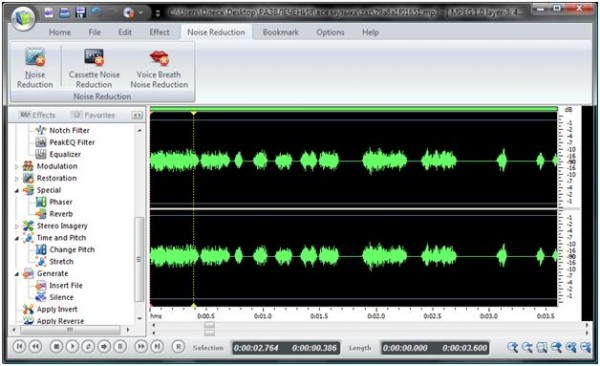Collapse the effects side panel
600x366 pixels.
[137, 115]
